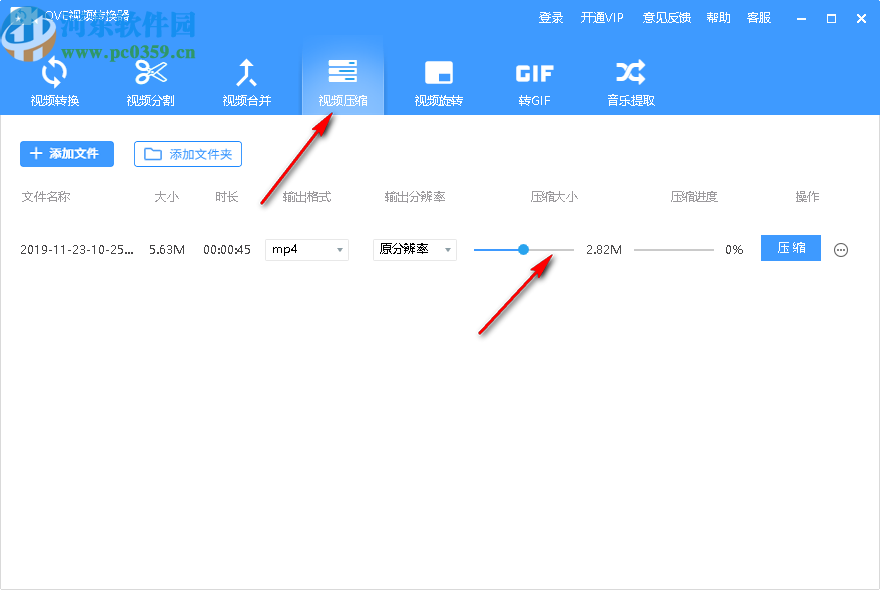Expand the 原分辨率 resolution dropdown
This screenshot has width=880, height=590.
point(414,249)
